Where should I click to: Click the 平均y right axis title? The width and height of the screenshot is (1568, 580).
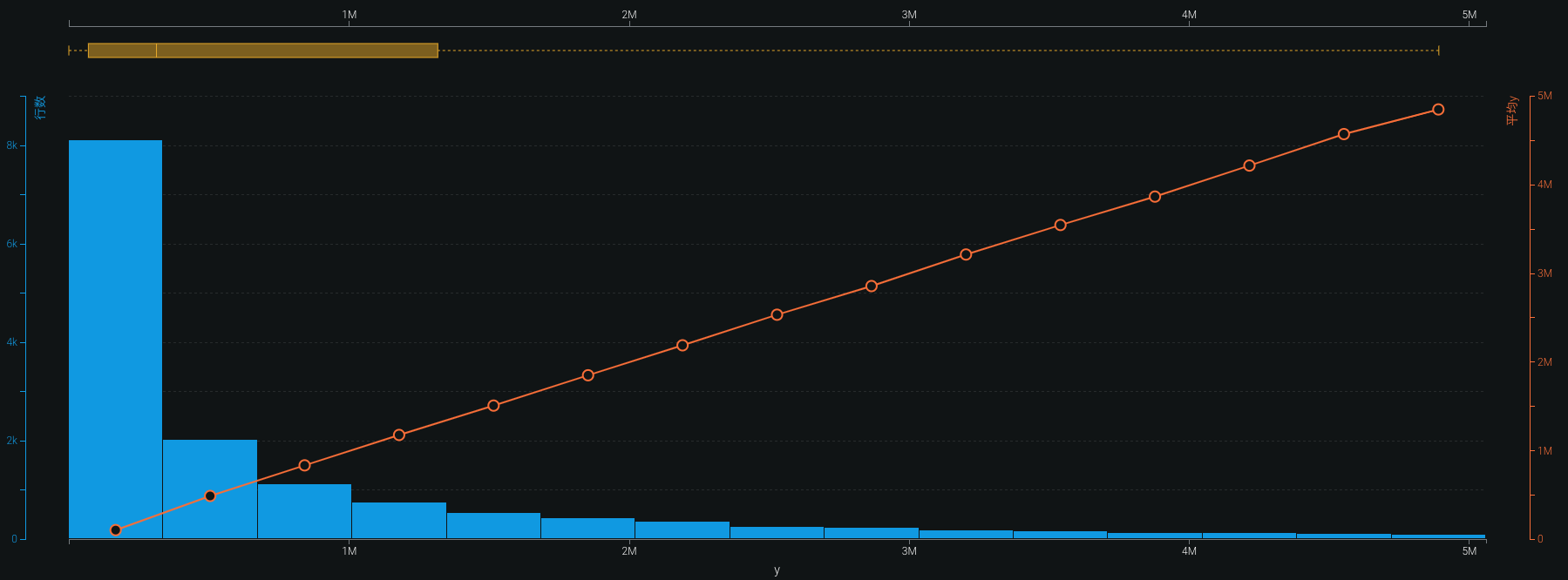tap(1513, 110)
